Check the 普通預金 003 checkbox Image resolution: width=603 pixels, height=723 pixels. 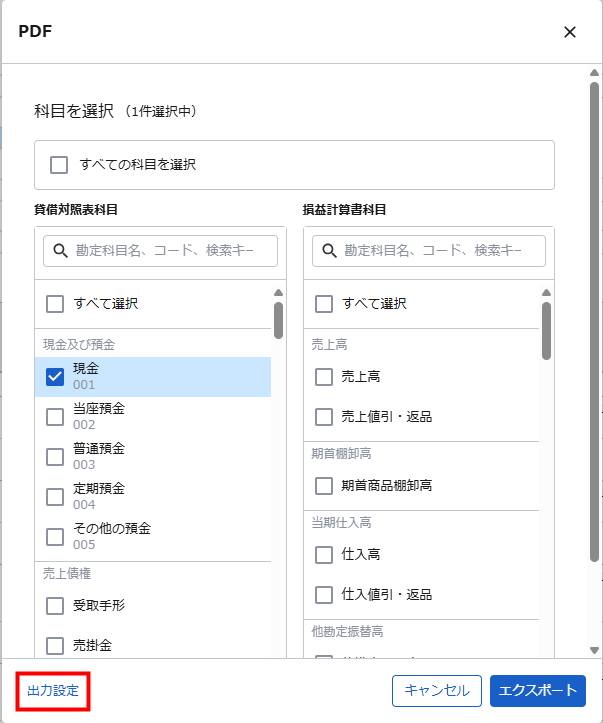pos(56,457)
